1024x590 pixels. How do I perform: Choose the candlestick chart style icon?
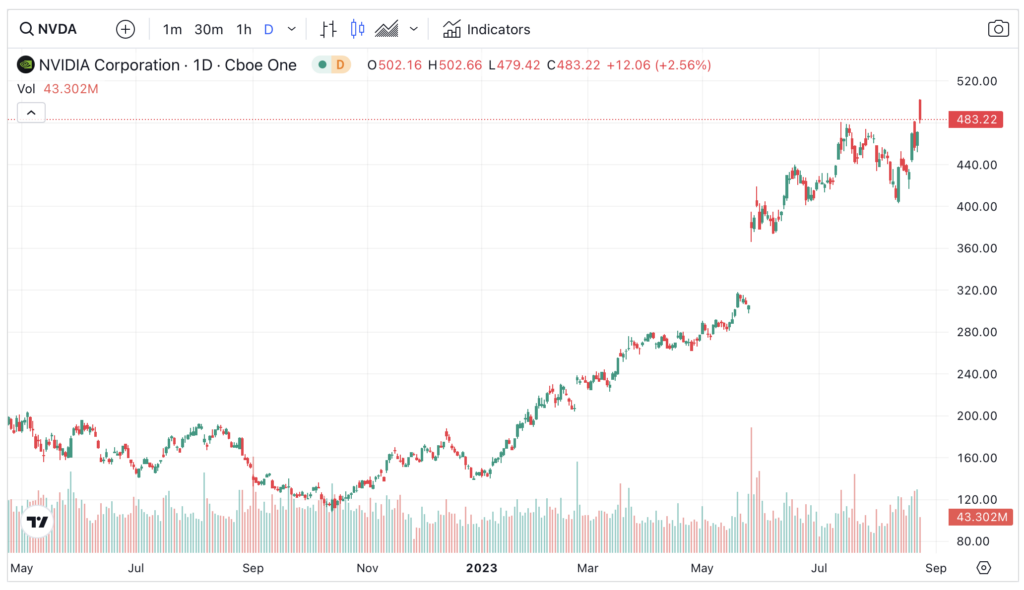[357, 29]
